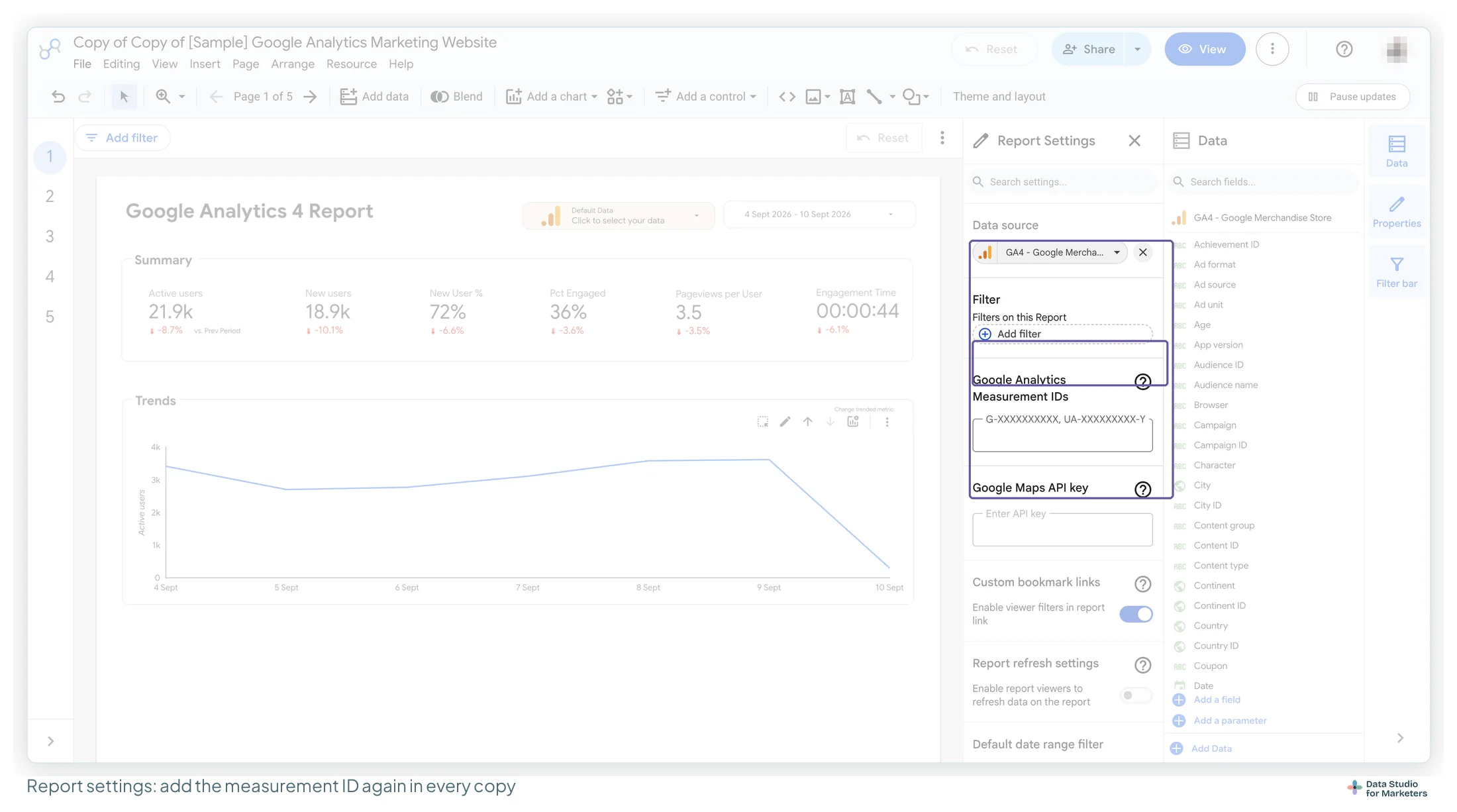Go to next page arrow
1457x812 pixels.
pos(310,97)
